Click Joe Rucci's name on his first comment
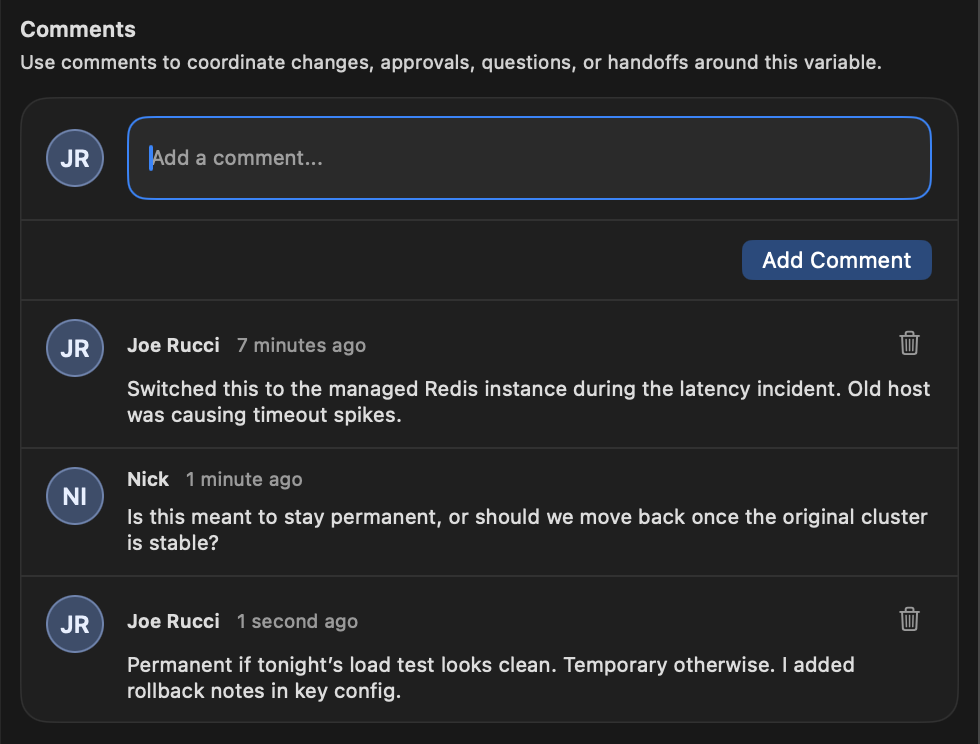The height and width of the screenshot is (744, 980). tap(173, 345)
